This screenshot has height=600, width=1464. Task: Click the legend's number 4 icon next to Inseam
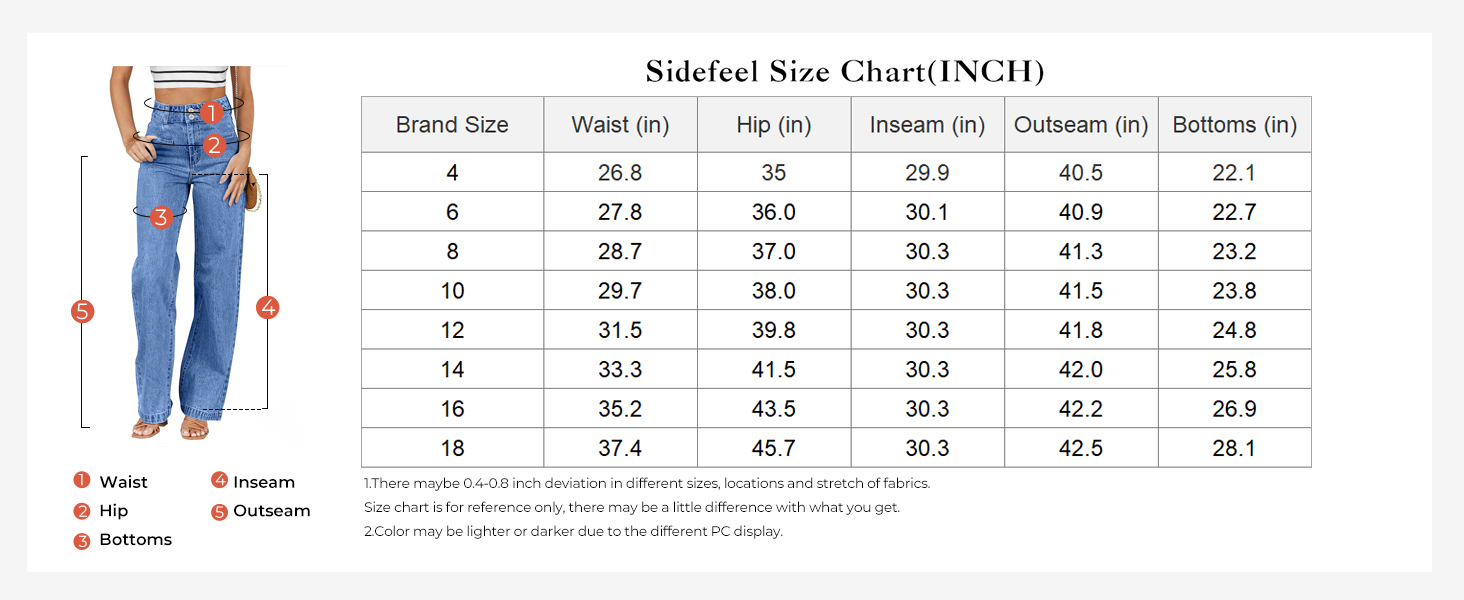pos(220,481)
